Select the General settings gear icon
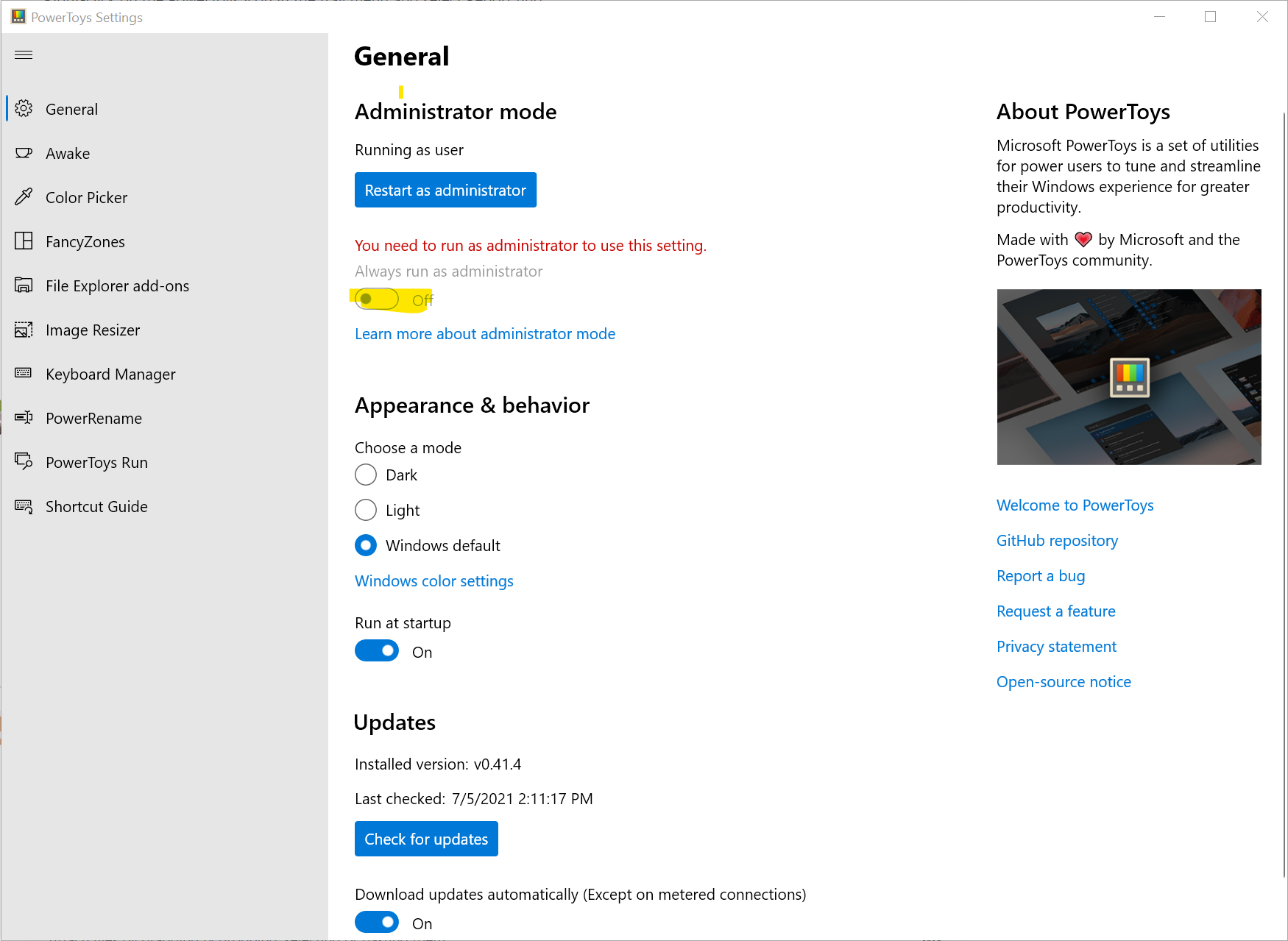Image resolution: width=1288 pixels, height=941 pixels. point(24,108)
